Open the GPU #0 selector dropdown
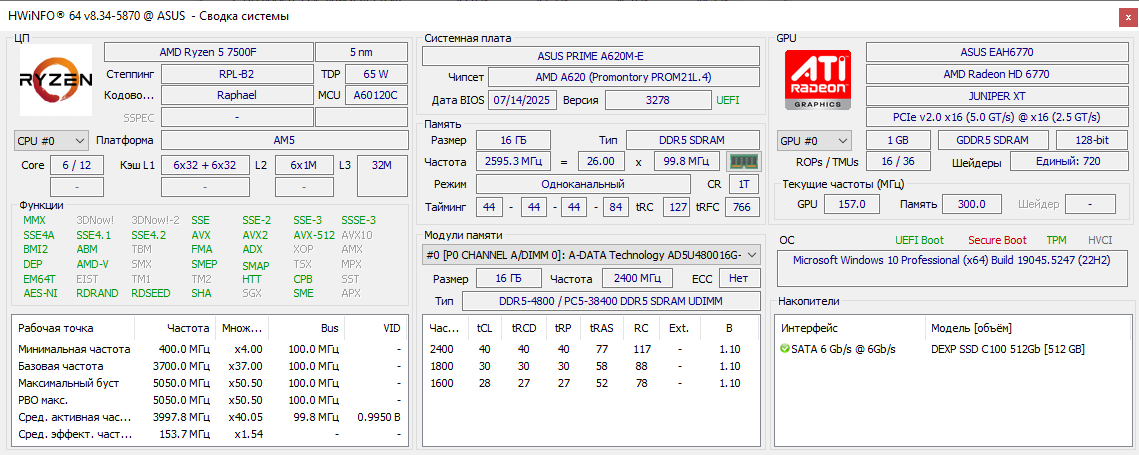Image resolution: width=1139 pixels, height=455 pixels. click(814, 140)
